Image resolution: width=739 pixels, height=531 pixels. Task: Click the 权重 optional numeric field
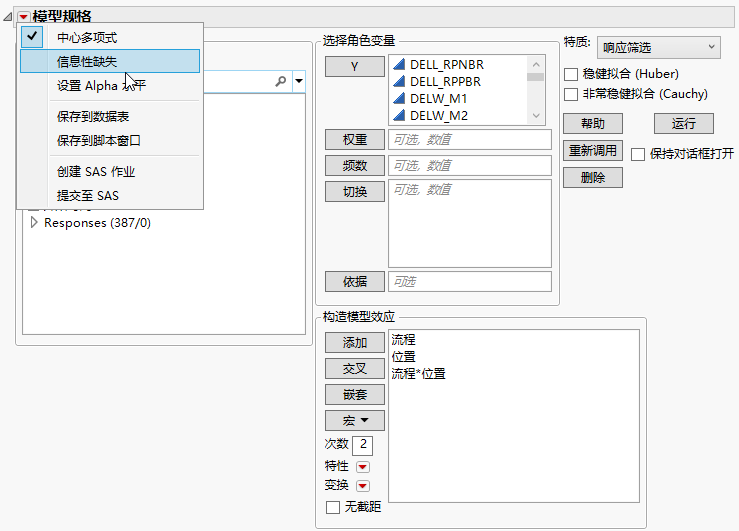(x=469, y=139)
